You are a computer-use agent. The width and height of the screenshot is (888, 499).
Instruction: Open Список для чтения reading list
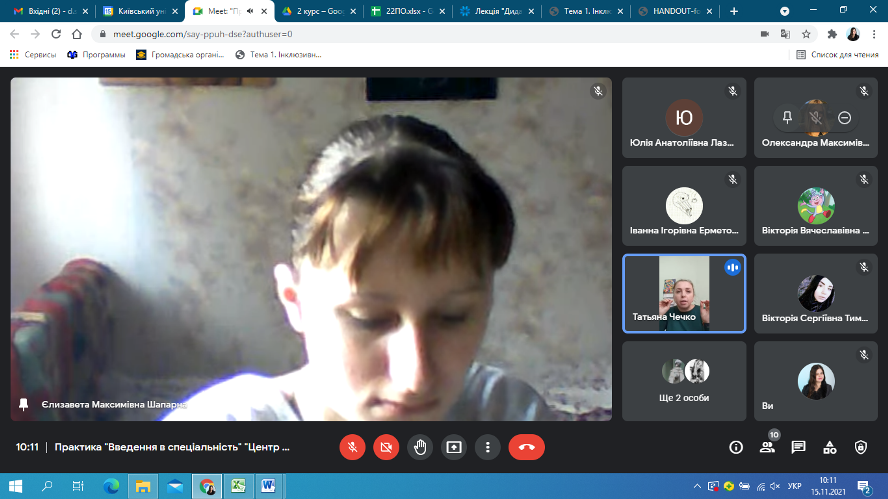pyautogui.click(x=837, y=54)
